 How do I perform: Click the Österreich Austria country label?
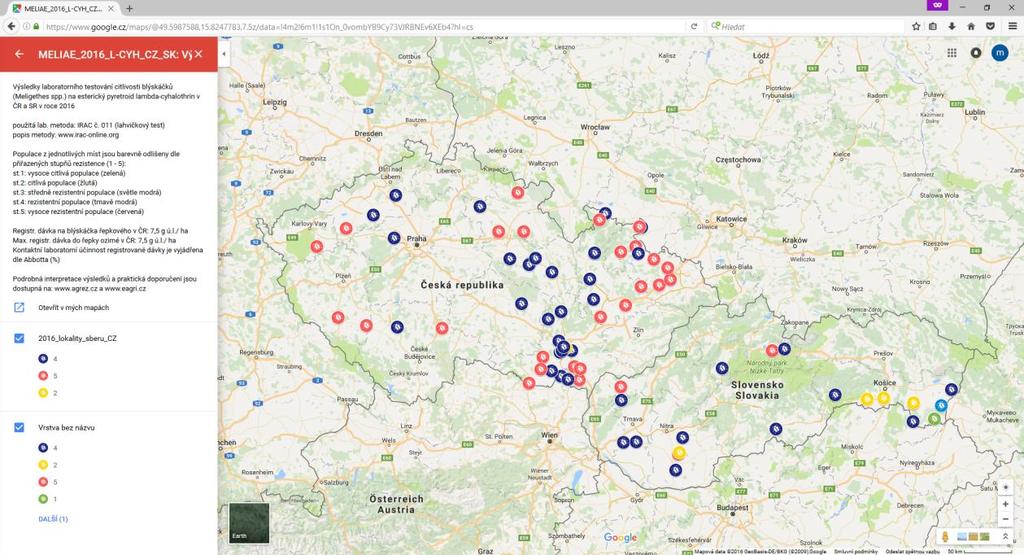point(396,504)
